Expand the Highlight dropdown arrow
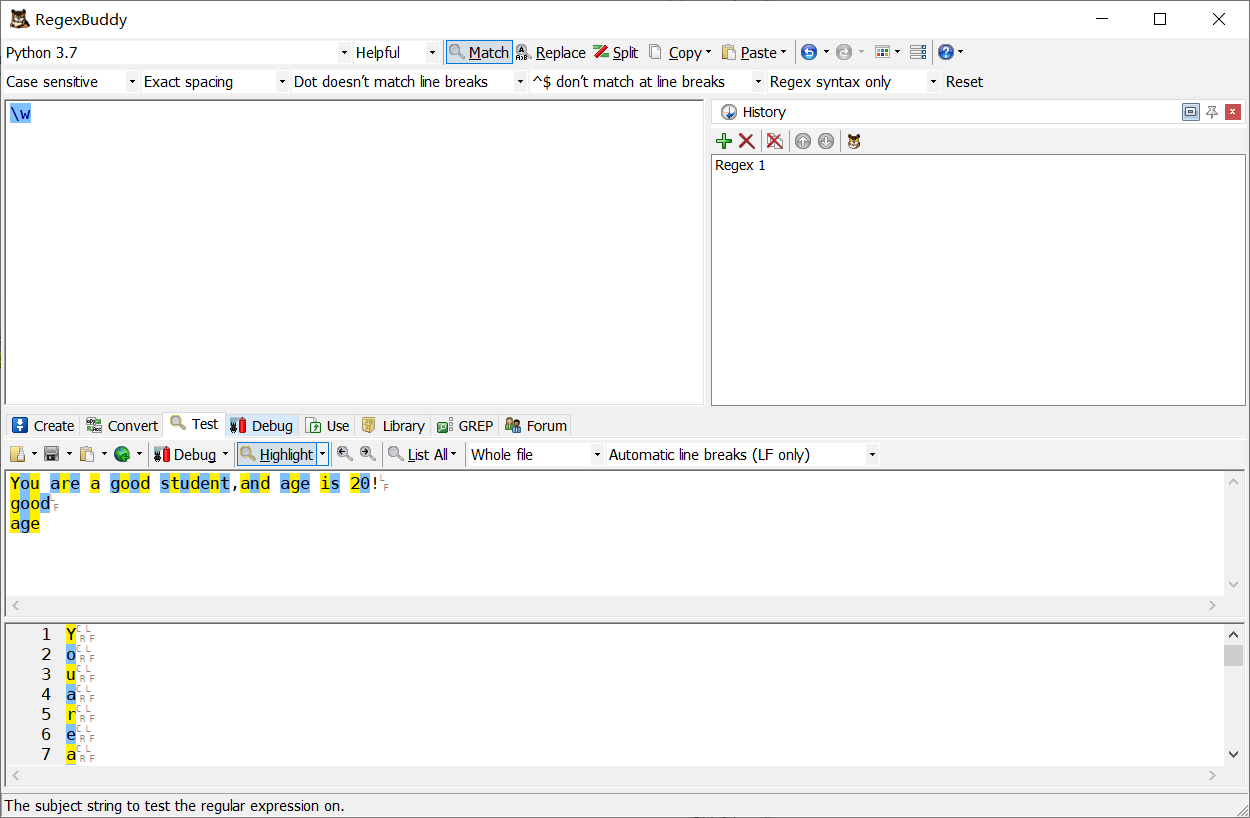1250x818 pixels. pyautogui.click(x=322, y=454)
